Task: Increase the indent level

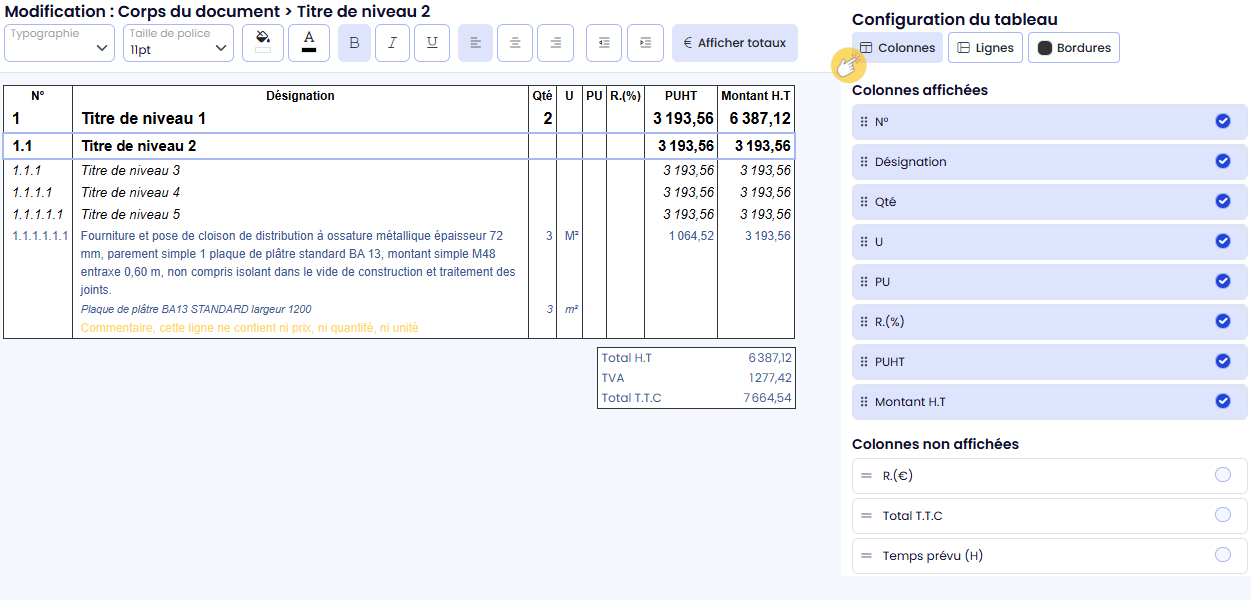Action: pos(645,43)
